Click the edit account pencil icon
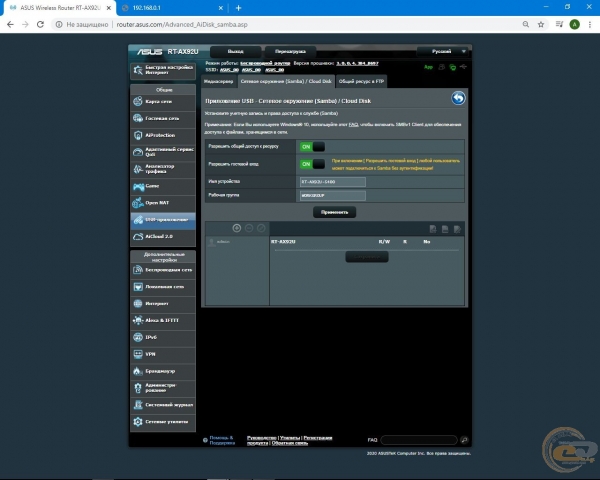This screenshot has height=480, width=600. [x=261, y=229]
